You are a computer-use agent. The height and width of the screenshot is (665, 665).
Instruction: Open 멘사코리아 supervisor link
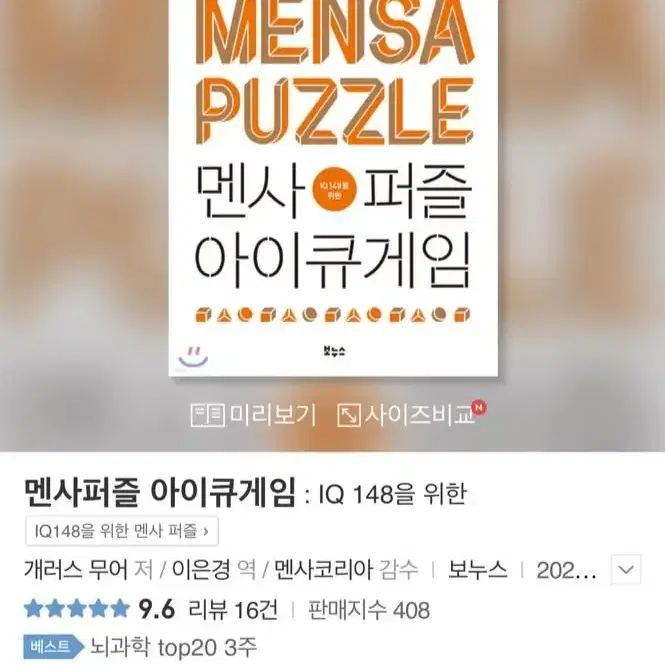pos(324,570)
